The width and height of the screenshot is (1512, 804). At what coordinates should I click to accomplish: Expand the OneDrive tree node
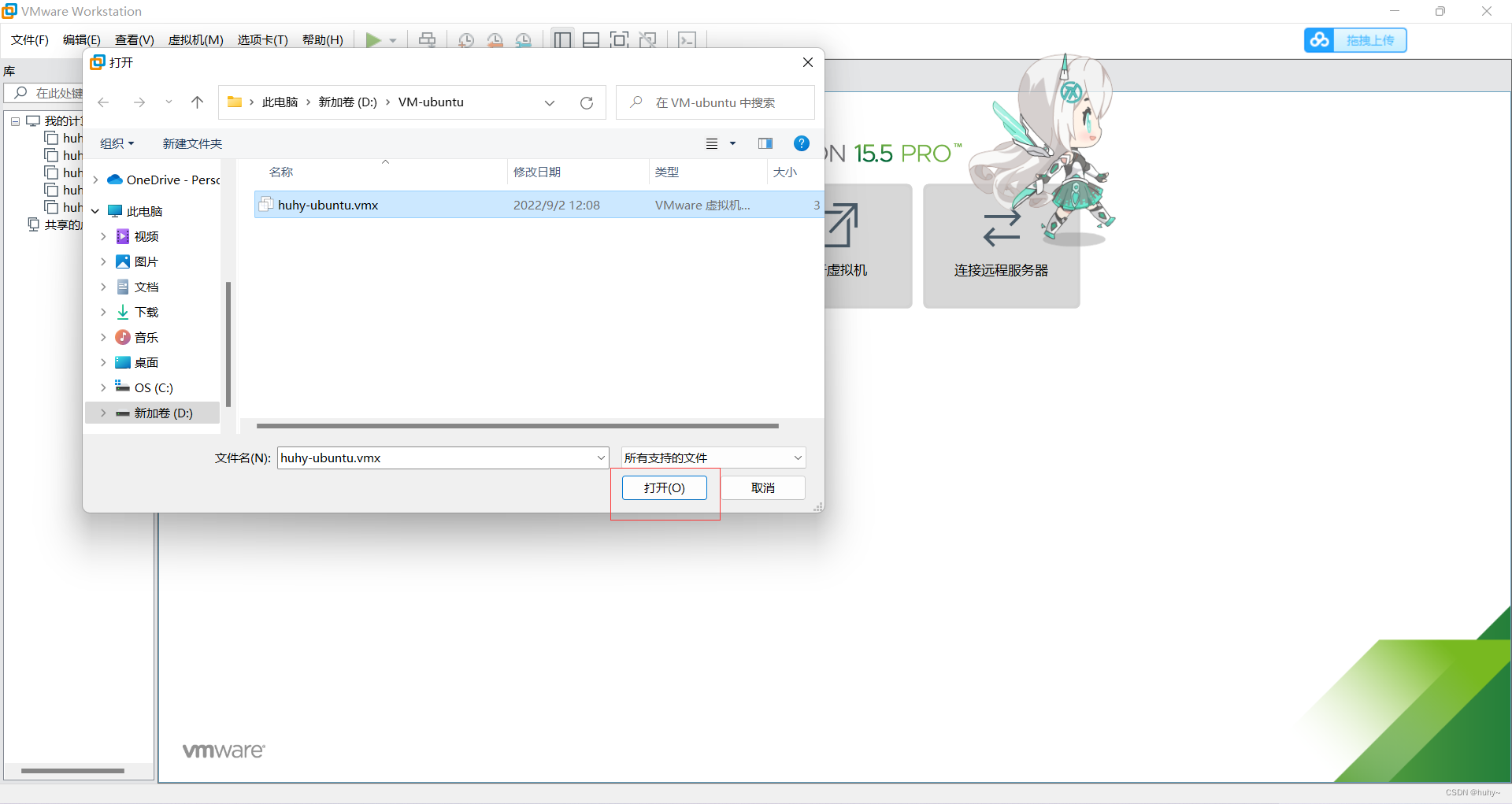pos(95,180)
